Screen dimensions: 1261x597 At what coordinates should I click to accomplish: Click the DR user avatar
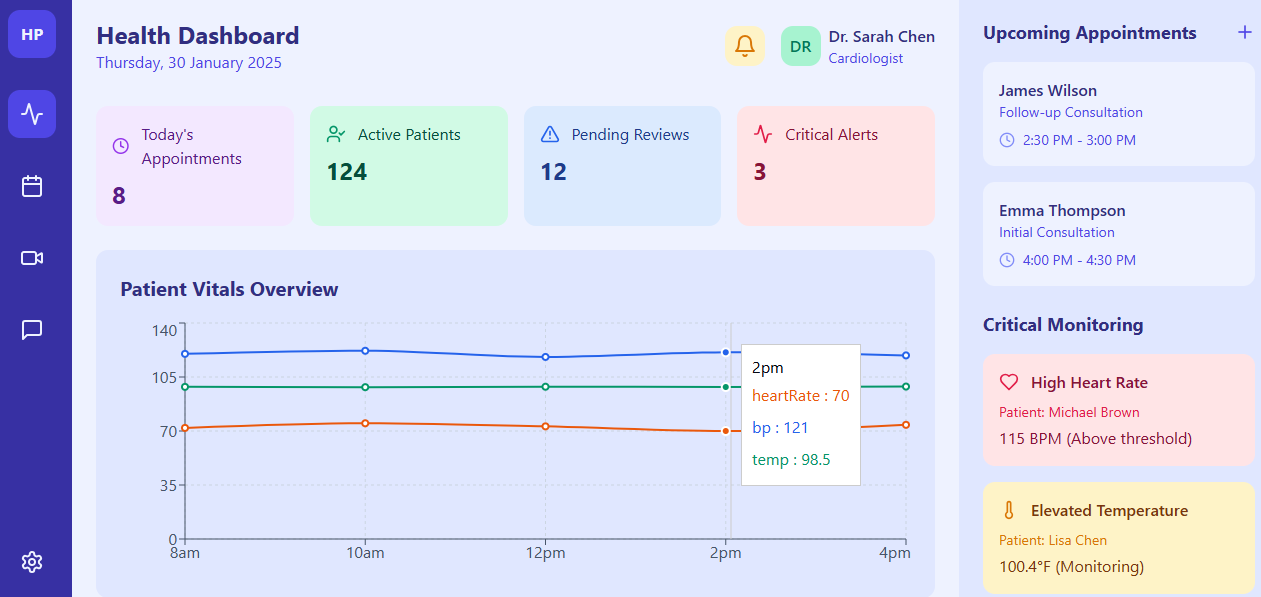point(801,46)
